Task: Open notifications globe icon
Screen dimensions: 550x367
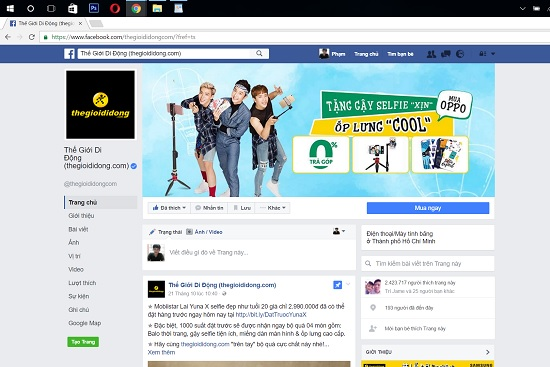Action: [460, 54]
